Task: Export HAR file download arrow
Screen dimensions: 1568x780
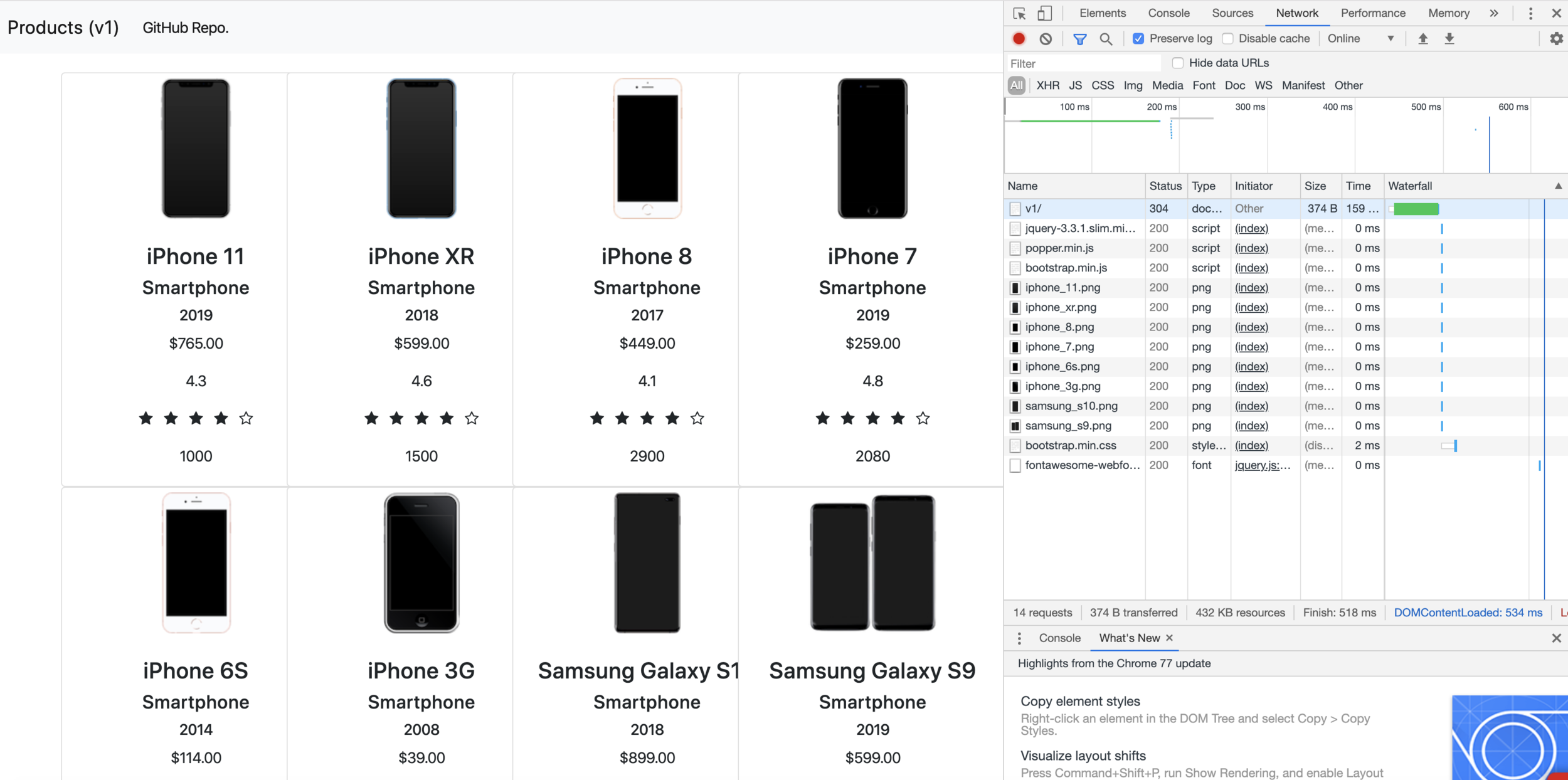Action: [1449, 39]
